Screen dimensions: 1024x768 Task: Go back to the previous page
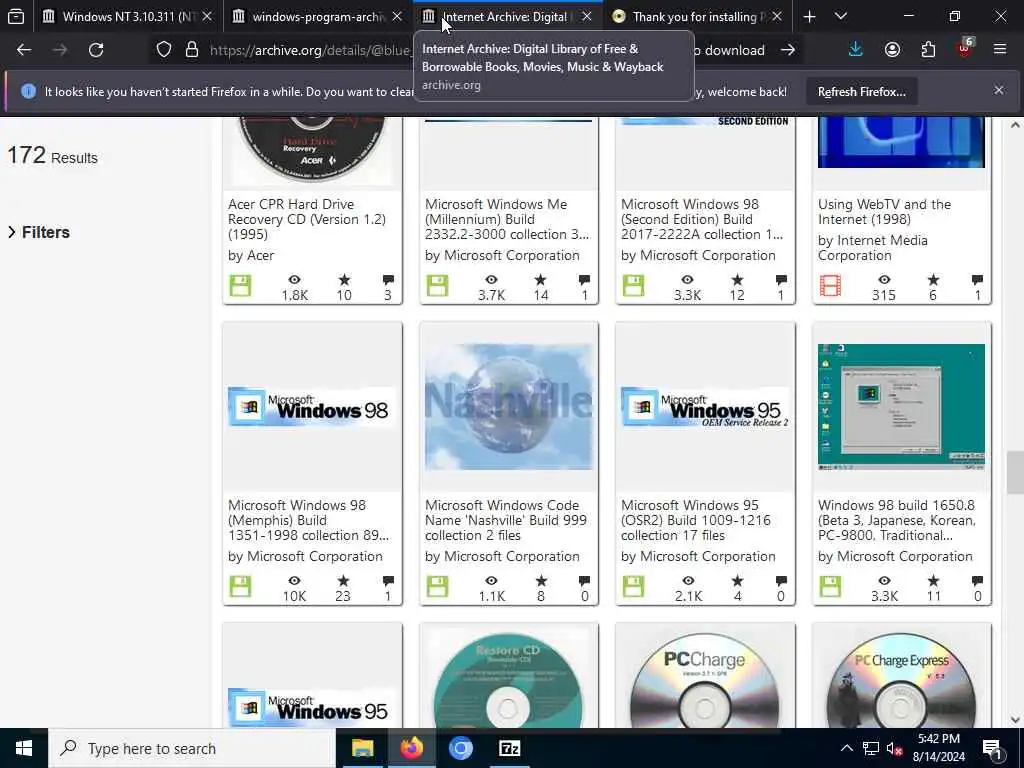[x=24, y=50]
